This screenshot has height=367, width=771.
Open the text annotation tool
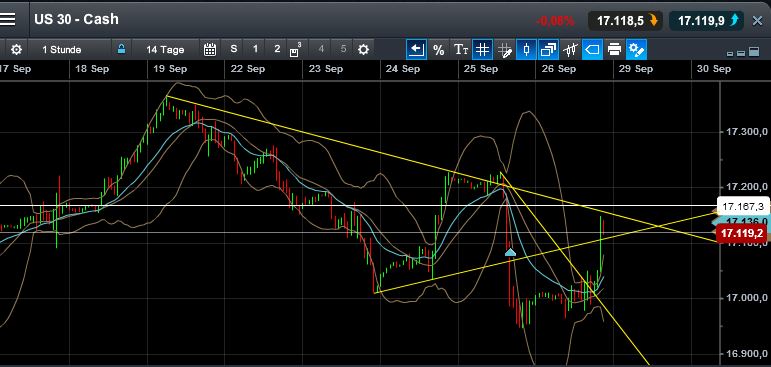click(x=461, y=50)
